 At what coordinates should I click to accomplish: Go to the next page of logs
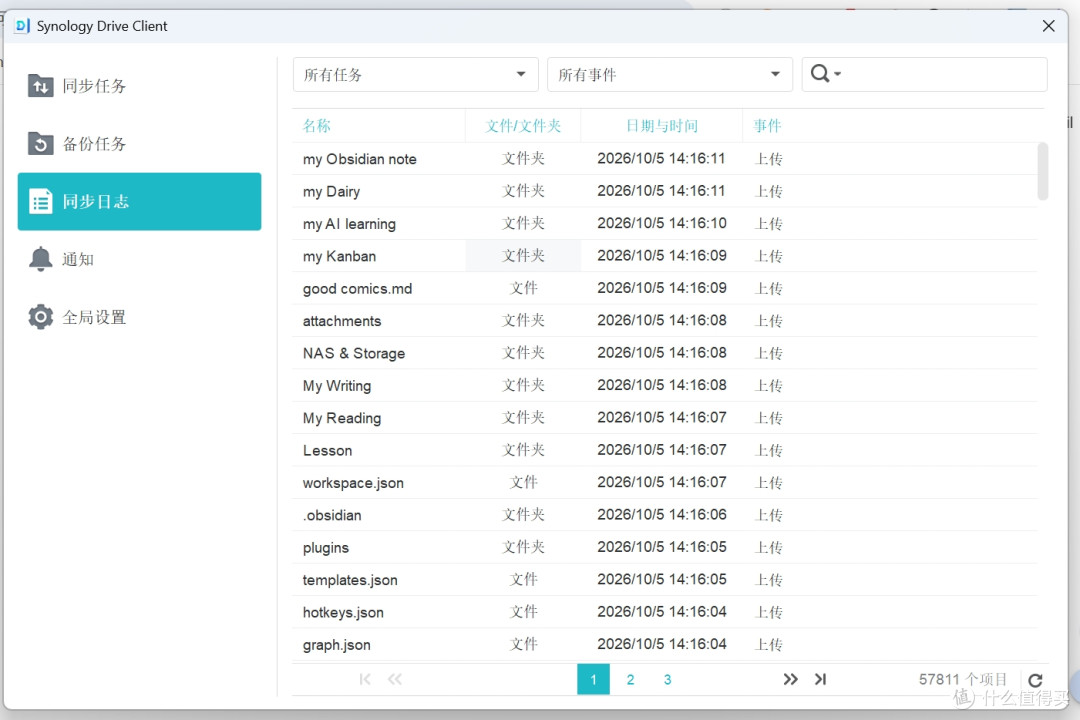pyautogui.click(x=790, y=679)
